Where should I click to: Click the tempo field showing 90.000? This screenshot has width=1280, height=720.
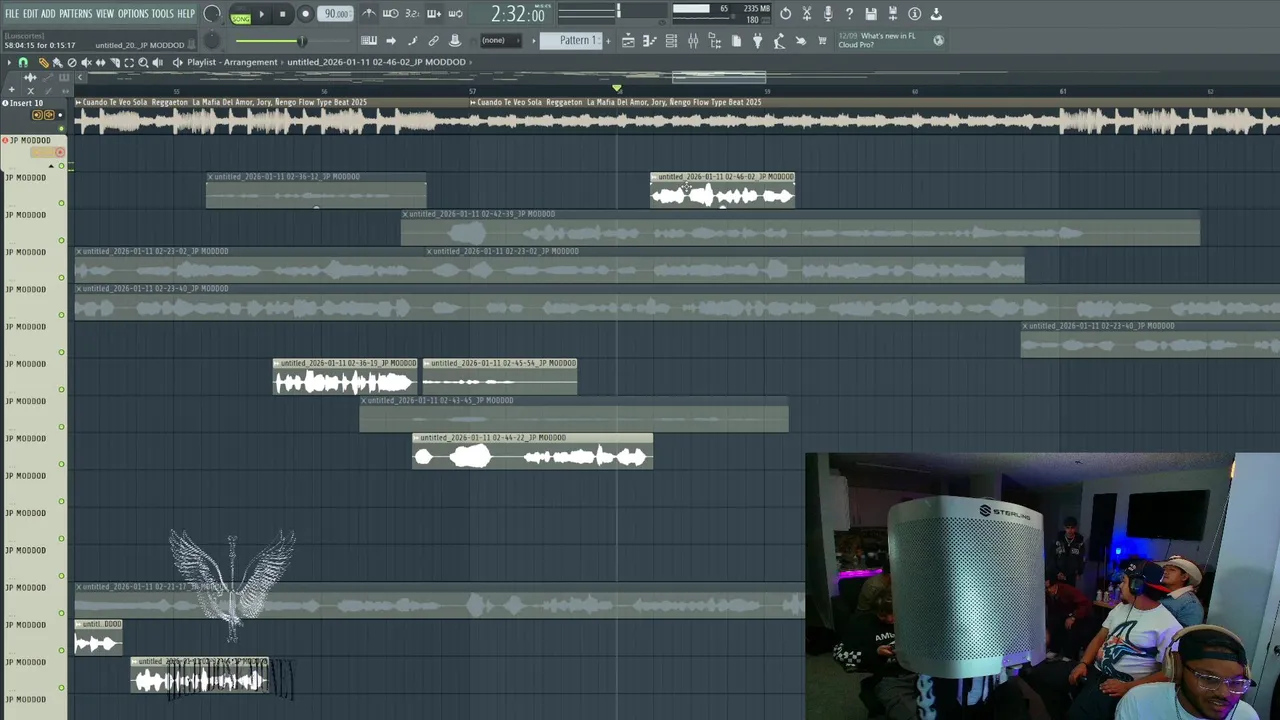337,14
